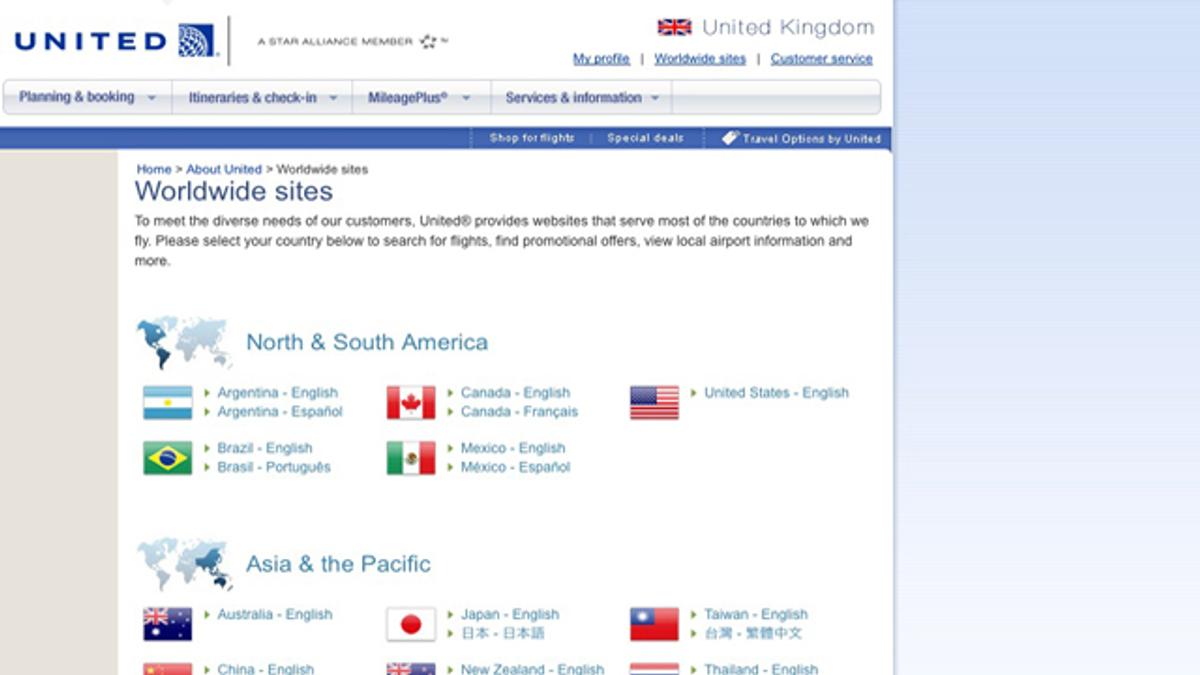
Task: Choose México - Español site
Action: [x=516, y=467]
